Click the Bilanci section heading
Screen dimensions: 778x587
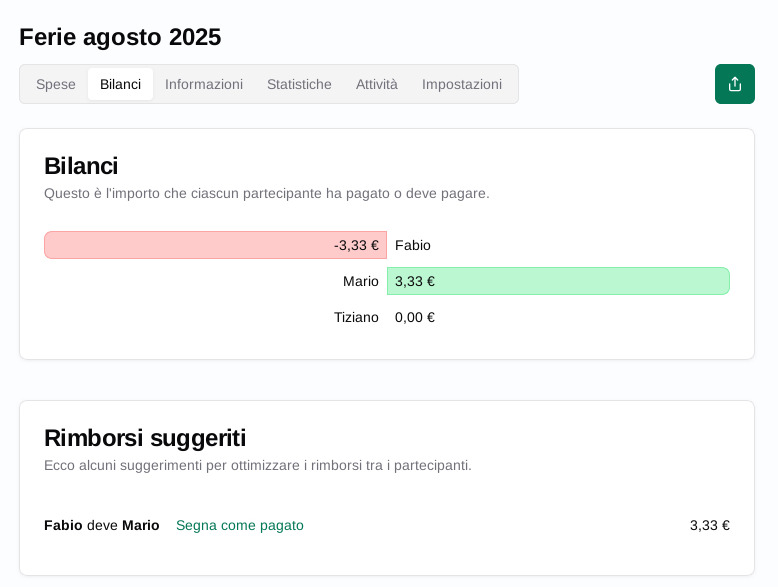81,166
